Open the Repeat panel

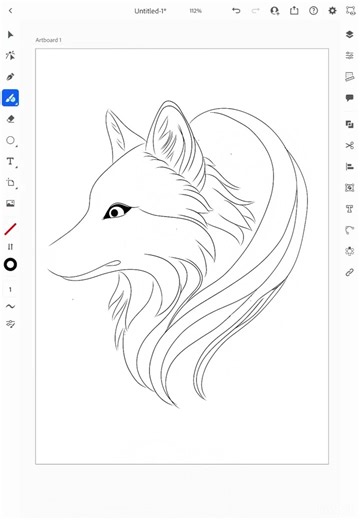point(349,251)
